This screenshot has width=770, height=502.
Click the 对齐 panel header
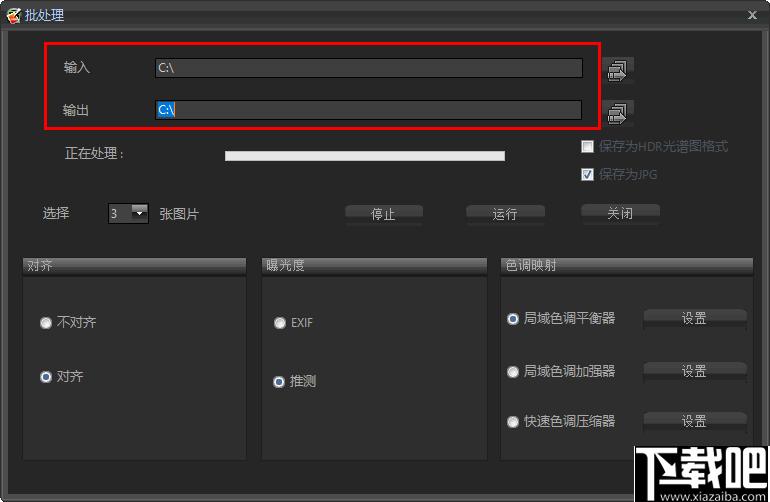pyautogui.click(x=134, y=266)
